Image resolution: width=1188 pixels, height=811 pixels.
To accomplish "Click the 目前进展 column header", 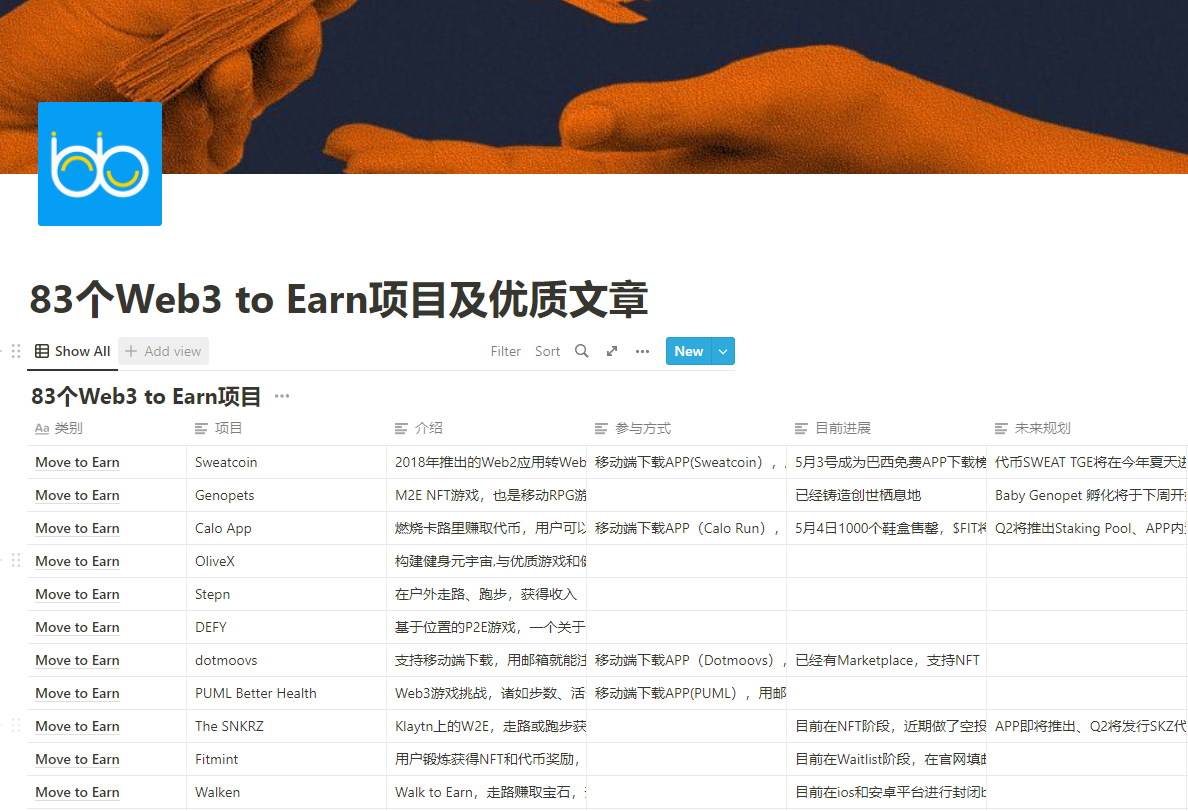I will 886,428.
